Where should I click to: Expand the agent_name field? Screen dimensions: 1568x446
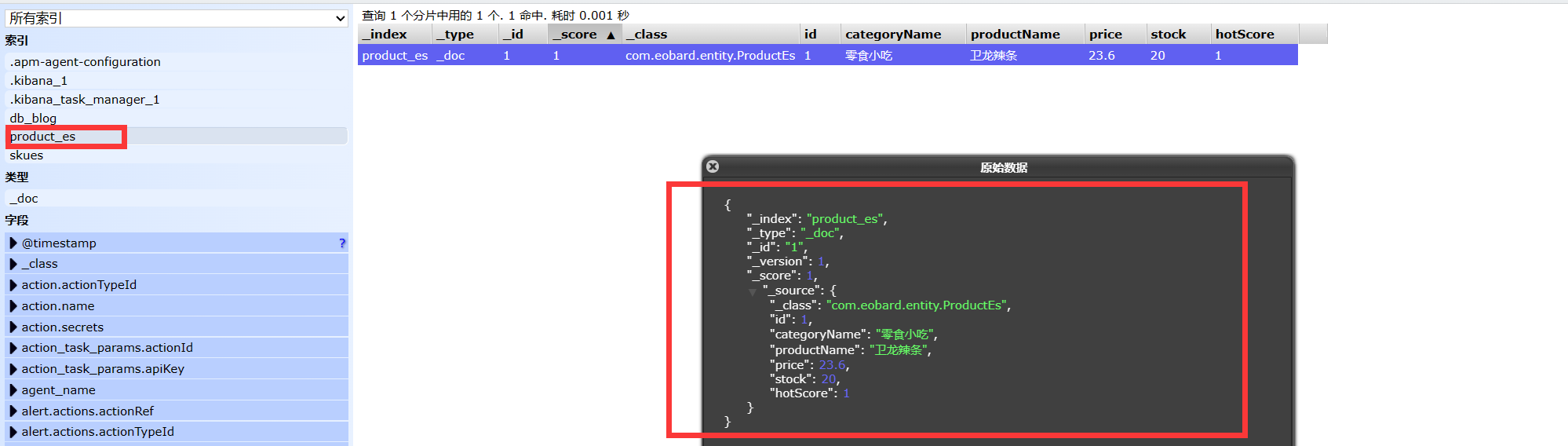13,390
